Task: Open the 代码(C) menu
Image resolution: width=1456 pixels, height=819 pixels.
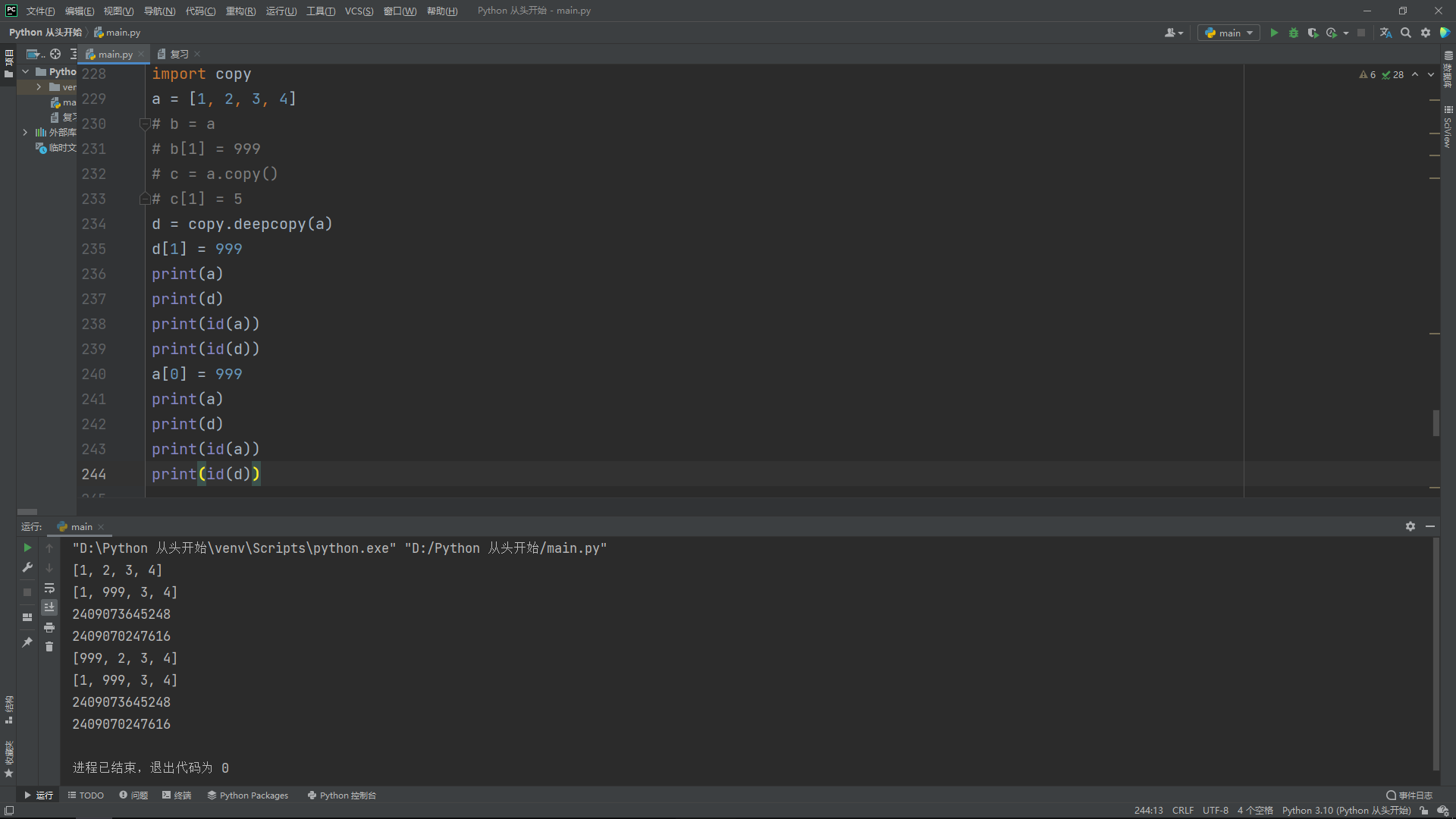Action: (200, 11)
